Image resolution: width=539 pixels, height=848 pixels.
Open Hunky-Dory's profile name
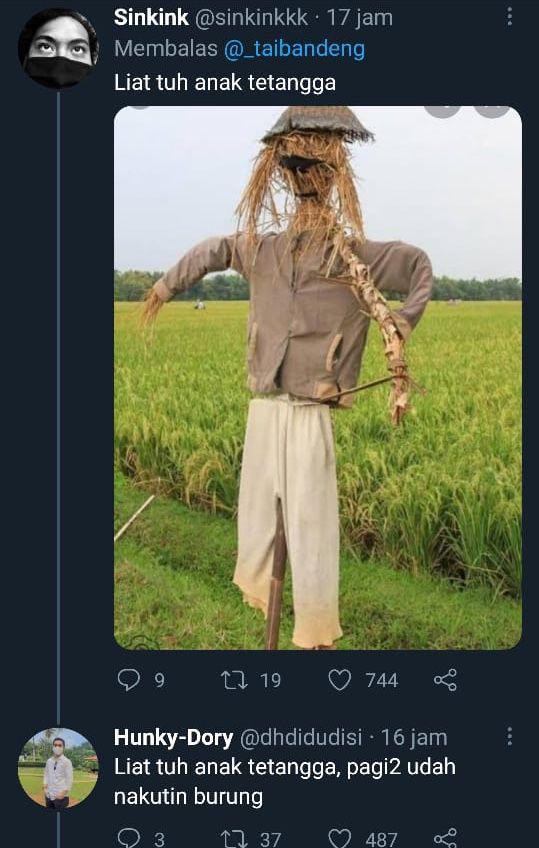[x=174, y=738]
